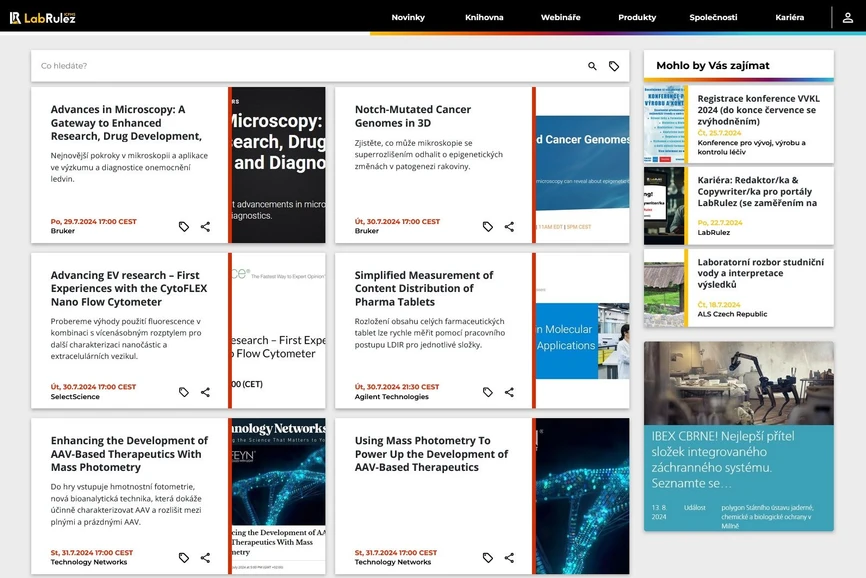Screen dimensions: 866x578
Task: Click tag icon on Using Mass Photometry card
Action: tap(488, 558)
